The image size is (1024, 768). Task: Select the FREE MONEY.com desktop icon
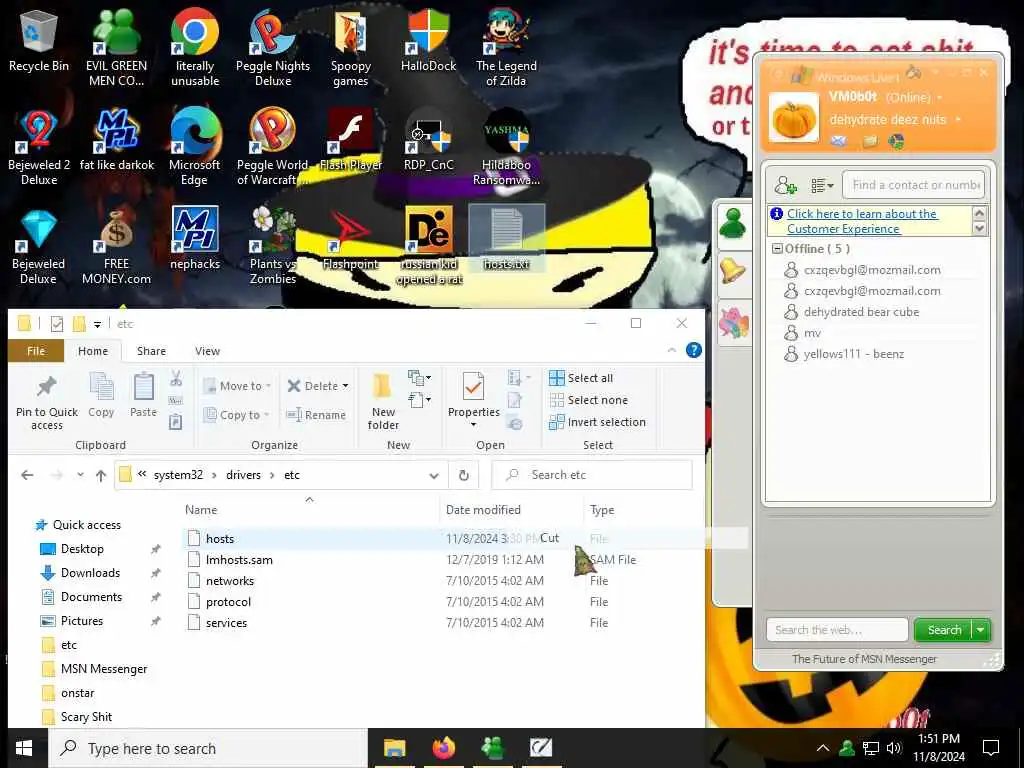click(116, 246)
